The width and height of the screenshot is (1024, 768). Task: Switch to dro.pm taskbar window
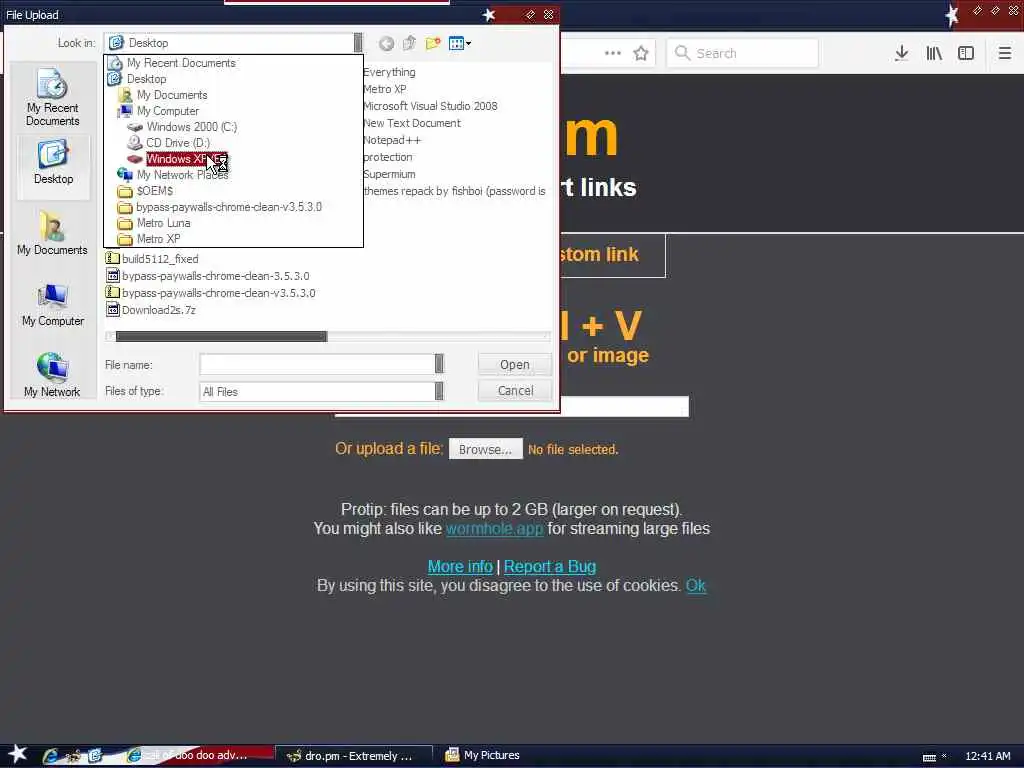pos(353,756)
